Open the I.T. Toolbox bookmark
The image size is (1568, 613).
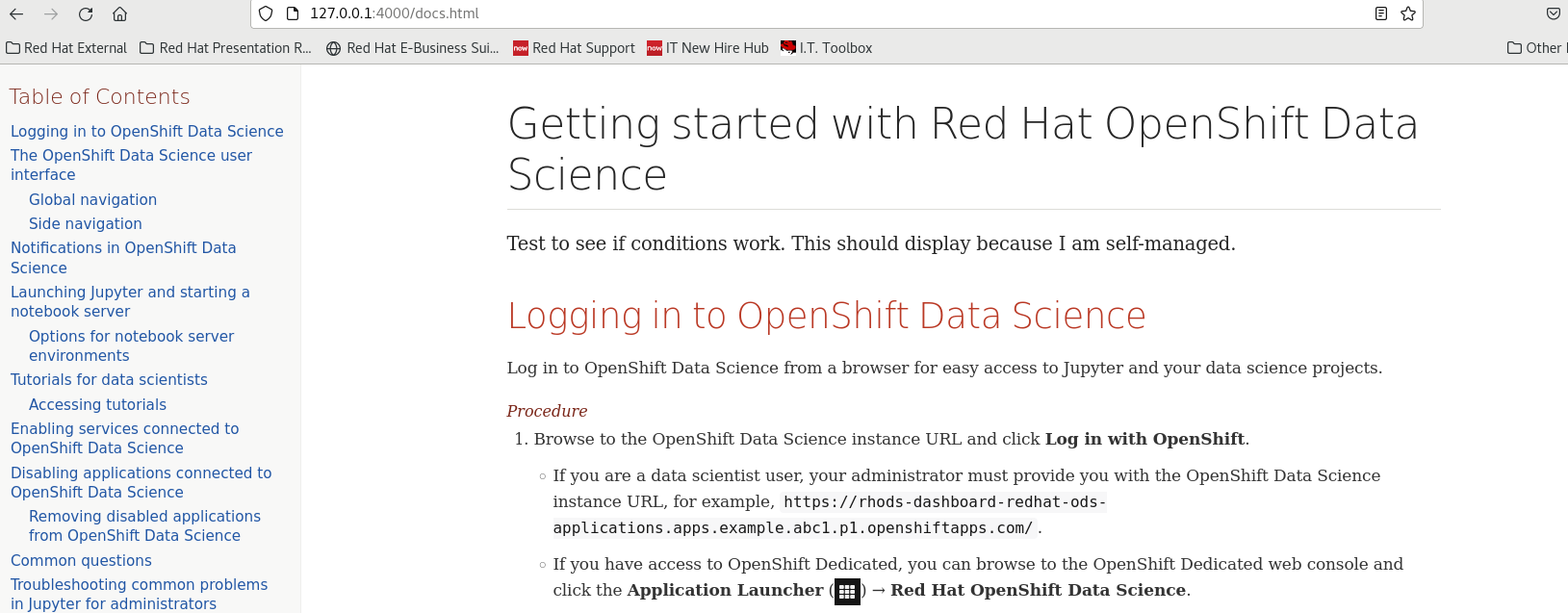[827, 48]
